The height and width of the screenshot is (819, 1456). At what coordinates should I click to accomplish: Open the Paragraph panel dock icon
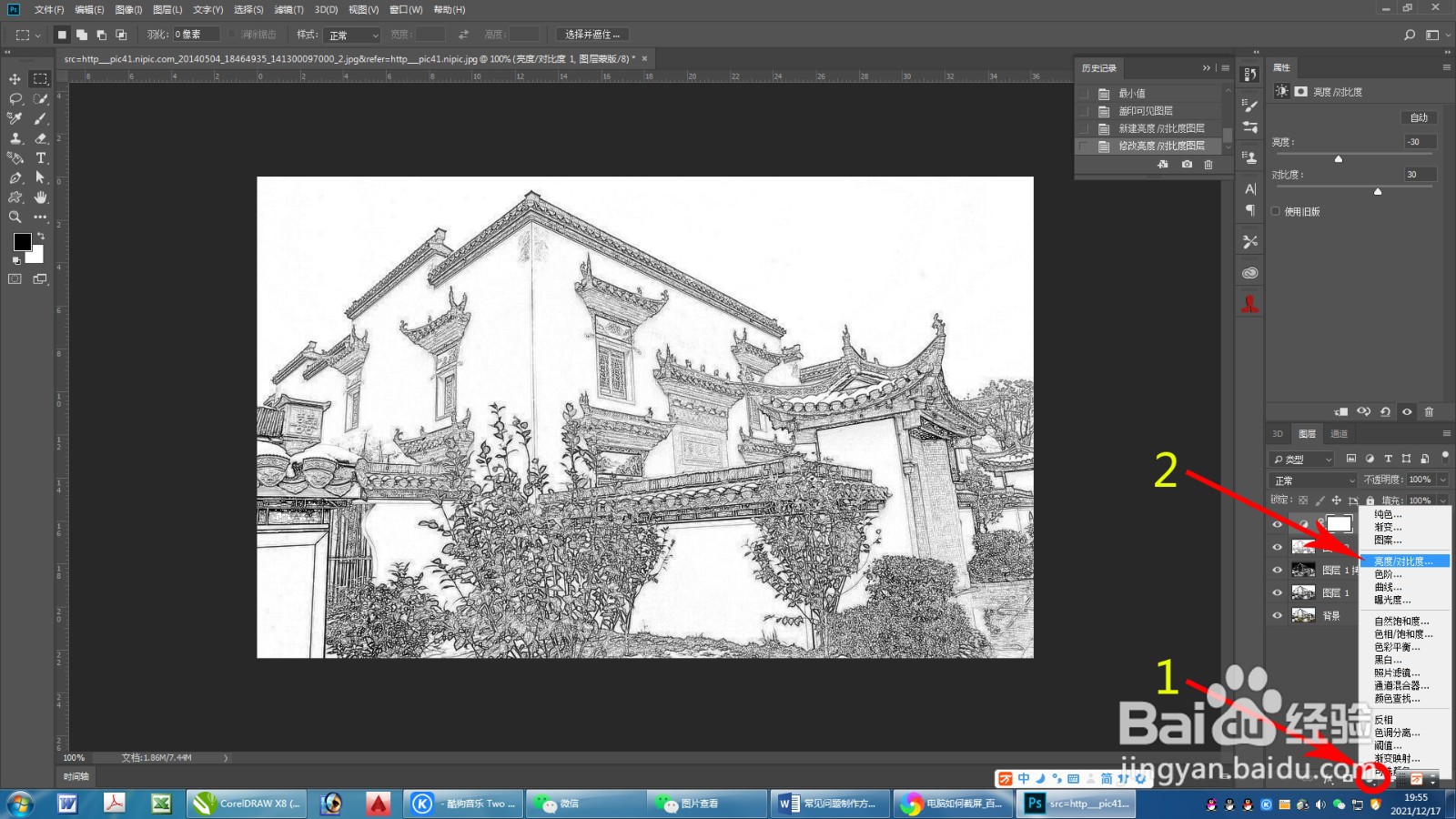(1250, 210)
